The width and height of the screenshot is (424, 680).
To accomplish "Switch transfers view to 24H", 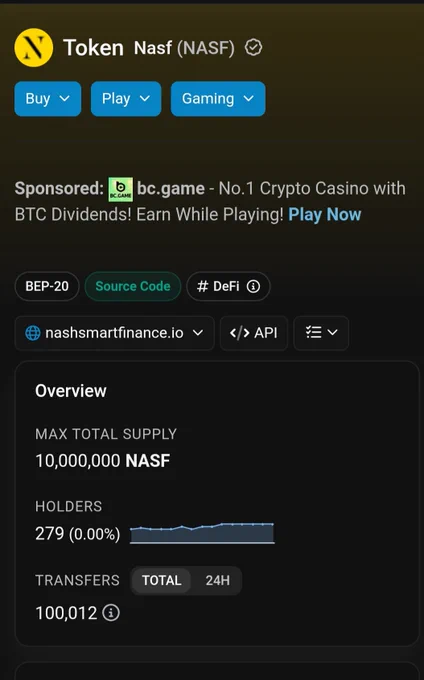I will point(218,580).
